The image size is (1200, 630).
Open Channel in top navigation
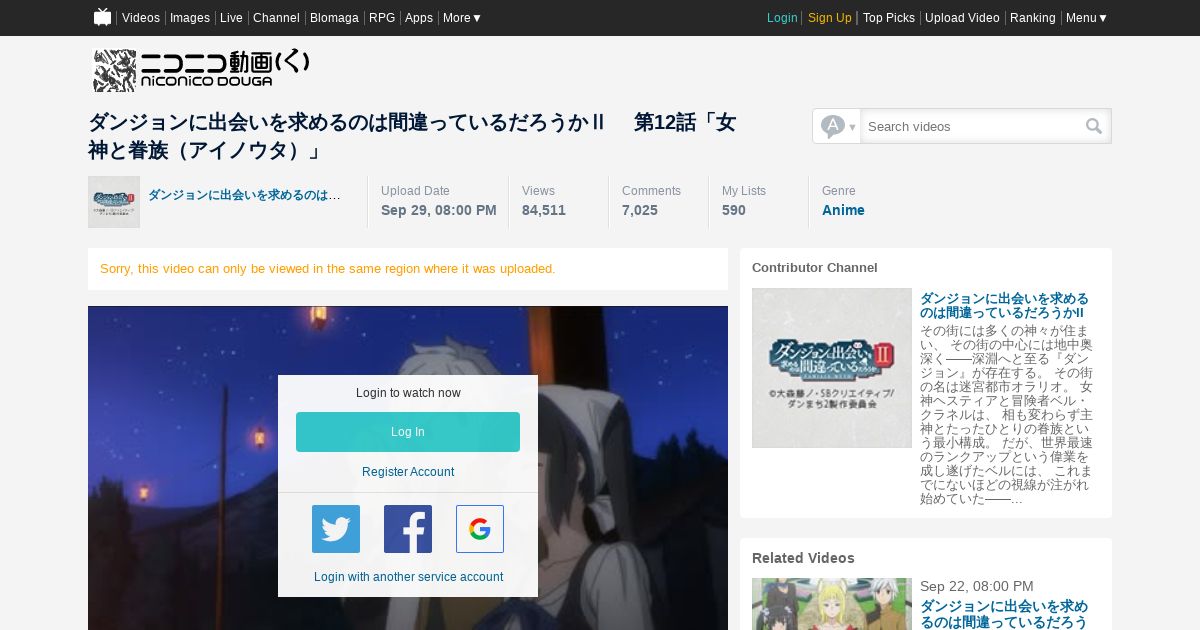click(276, 18)
